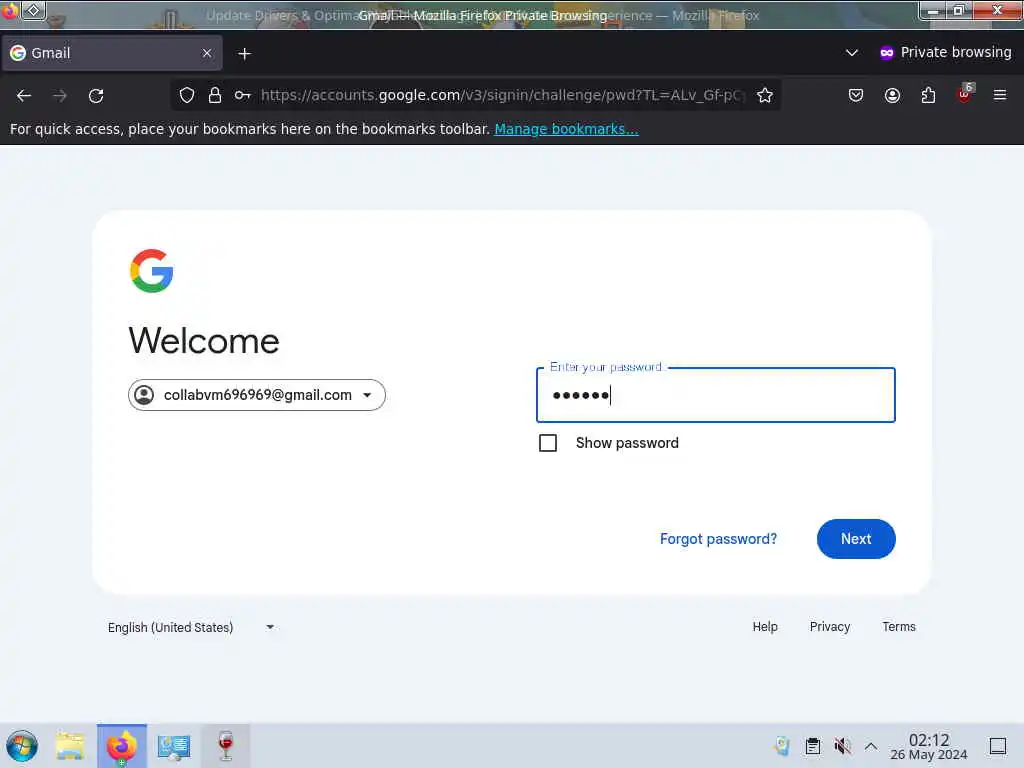Image resolution: width=1024 pixels, height=768 pixels.
Task: Click the Private browsing indicator
Action: click(946, 53)
